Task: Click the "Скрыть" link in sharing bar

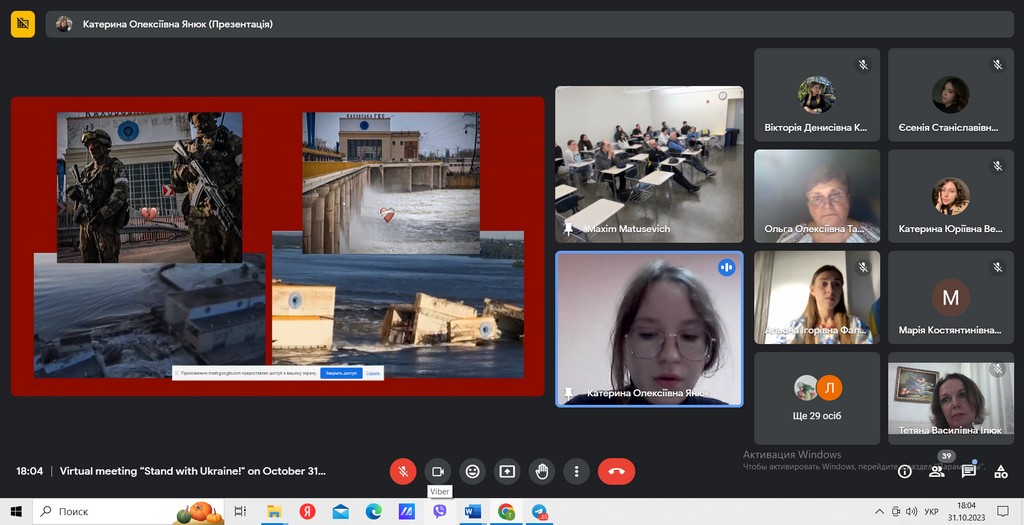Action: (373, 373)
